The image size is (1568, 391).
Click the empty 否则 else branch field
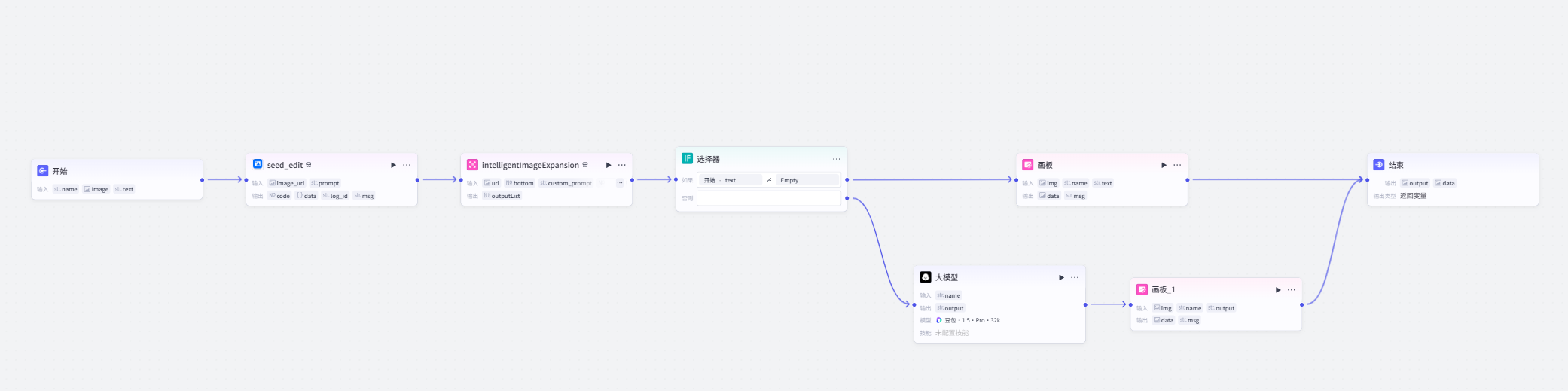(x=768, y=198)
